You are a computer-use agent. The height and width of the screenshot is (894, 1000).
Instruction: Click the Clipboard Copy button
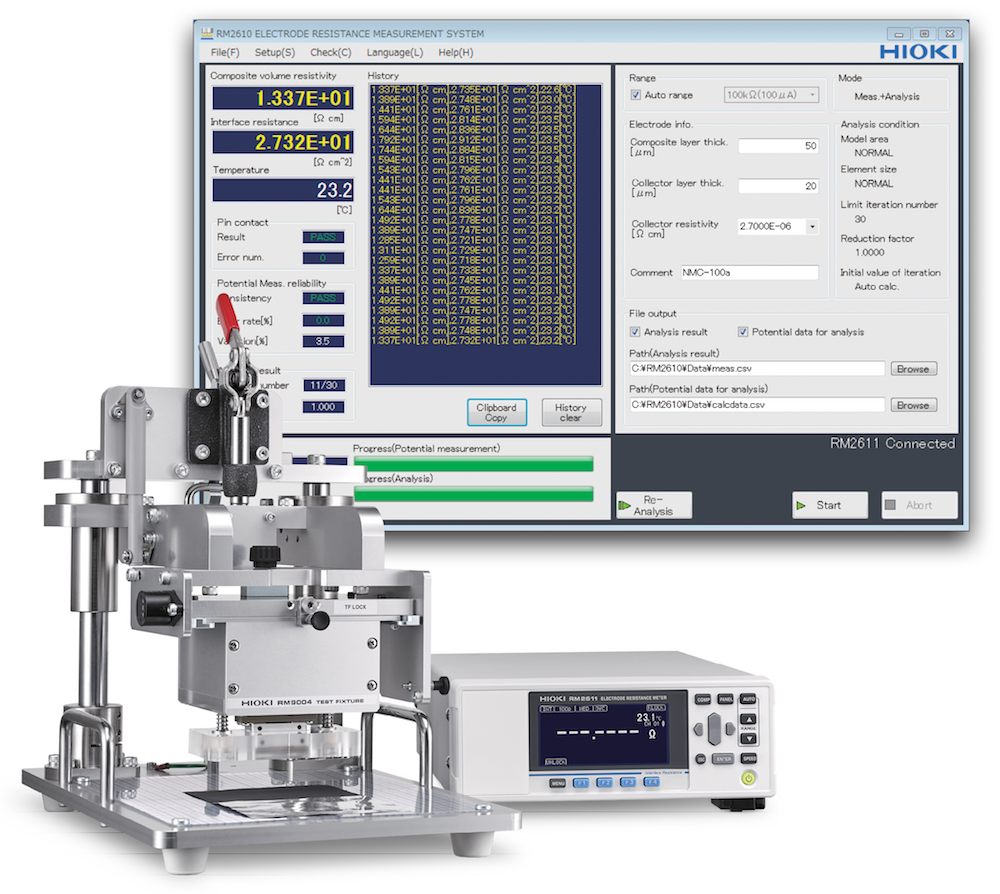496,412
